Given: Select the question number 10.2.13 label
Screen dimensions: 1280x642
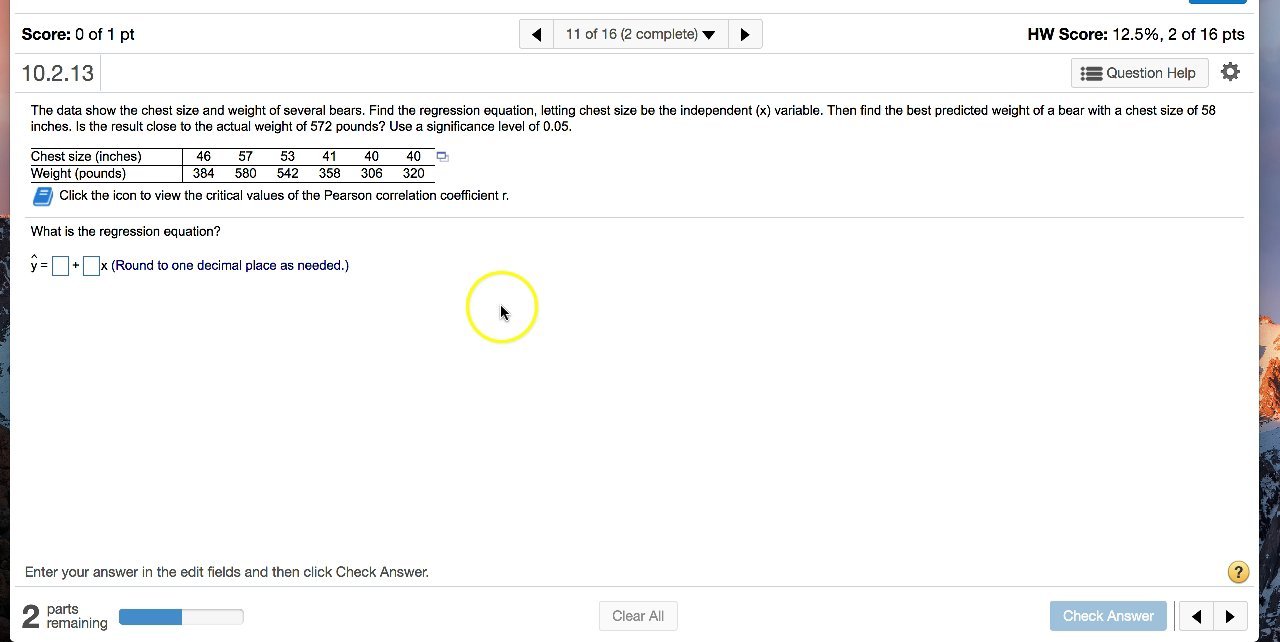Looking at the screenshot, I should (57, 72).
